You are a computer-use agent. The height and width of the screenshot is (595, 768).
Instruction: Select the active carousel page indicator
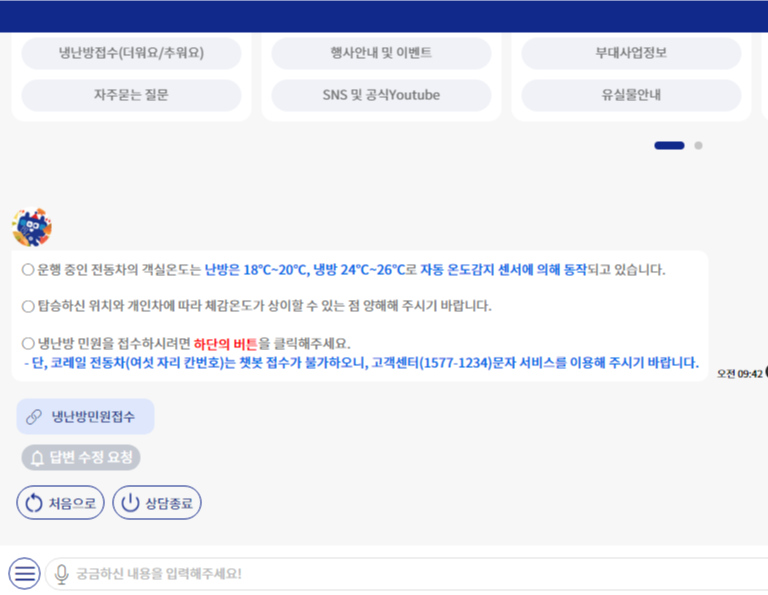click(x=669, y=145)
